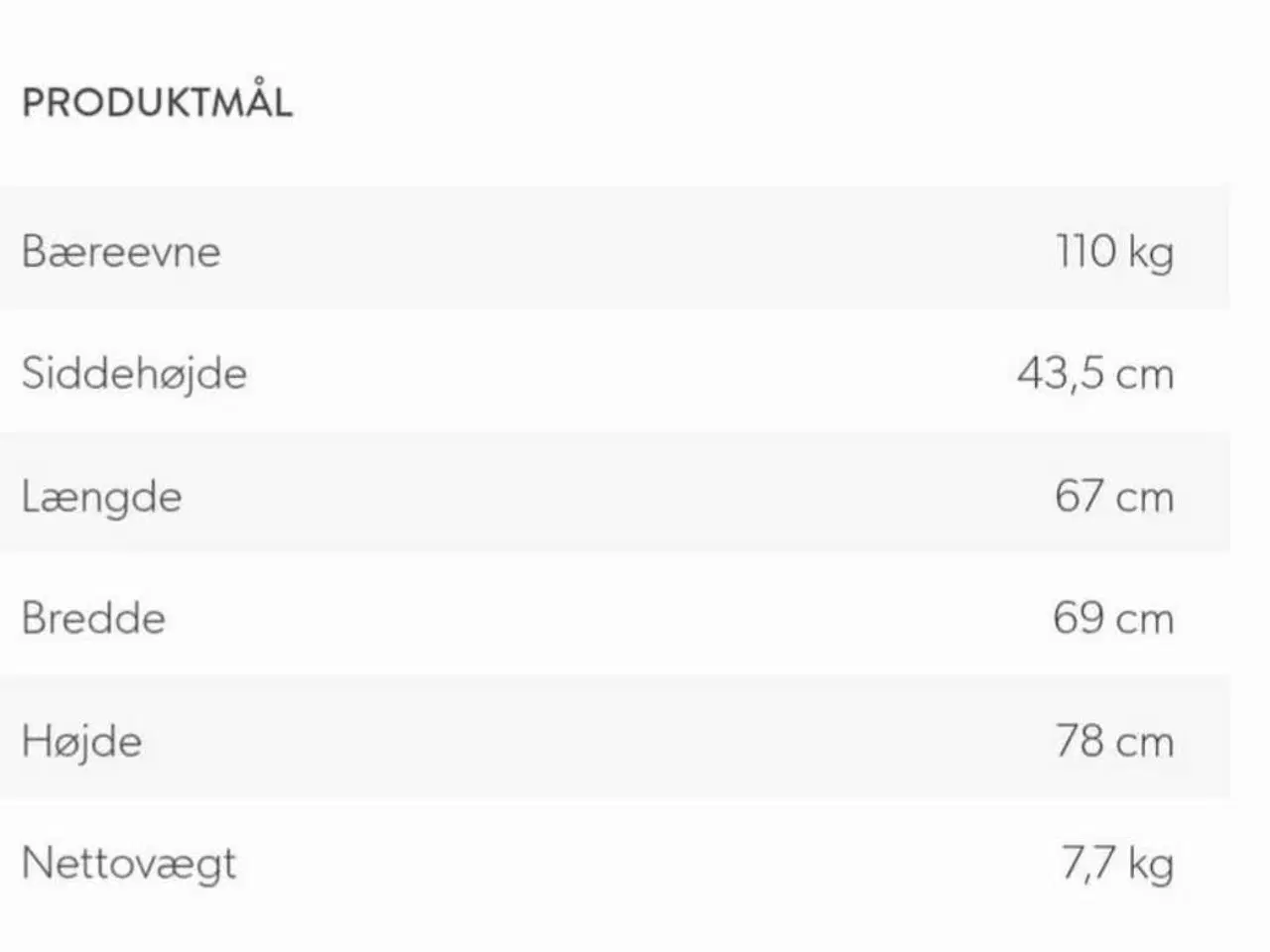Click the Højde label

pos(81,742)
